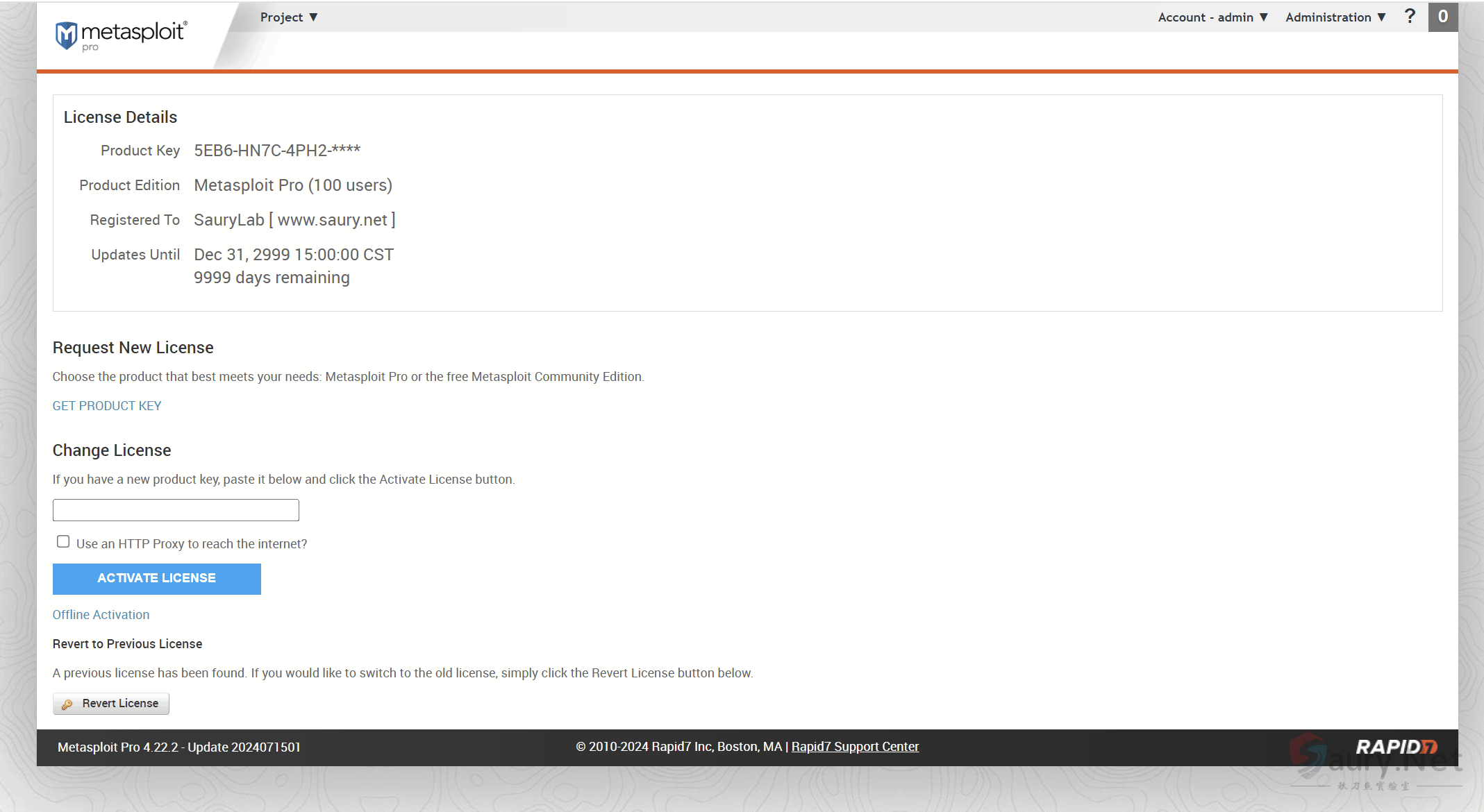The width and height of the screenshot is (1484, 812).
Task: Enable the HTTP Proxy checkbox
Action: click(63, 541)
